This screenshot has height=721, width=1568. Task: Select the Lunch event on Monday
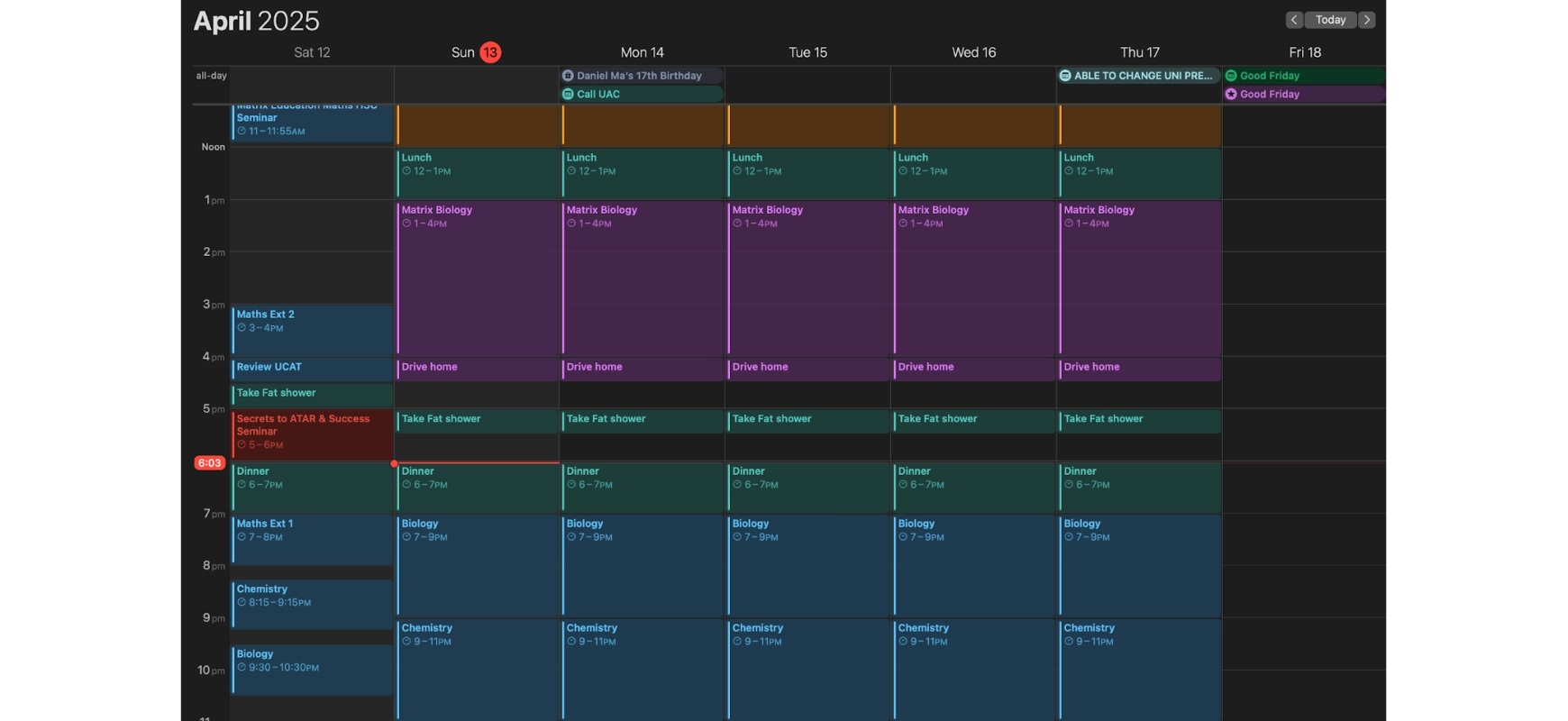coord(643,173)
